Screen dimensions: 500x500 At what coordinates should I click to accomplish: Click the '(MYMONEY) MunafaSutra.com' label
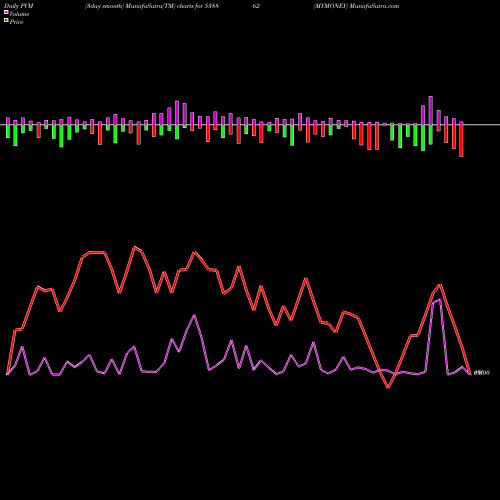tap(356, 6)
